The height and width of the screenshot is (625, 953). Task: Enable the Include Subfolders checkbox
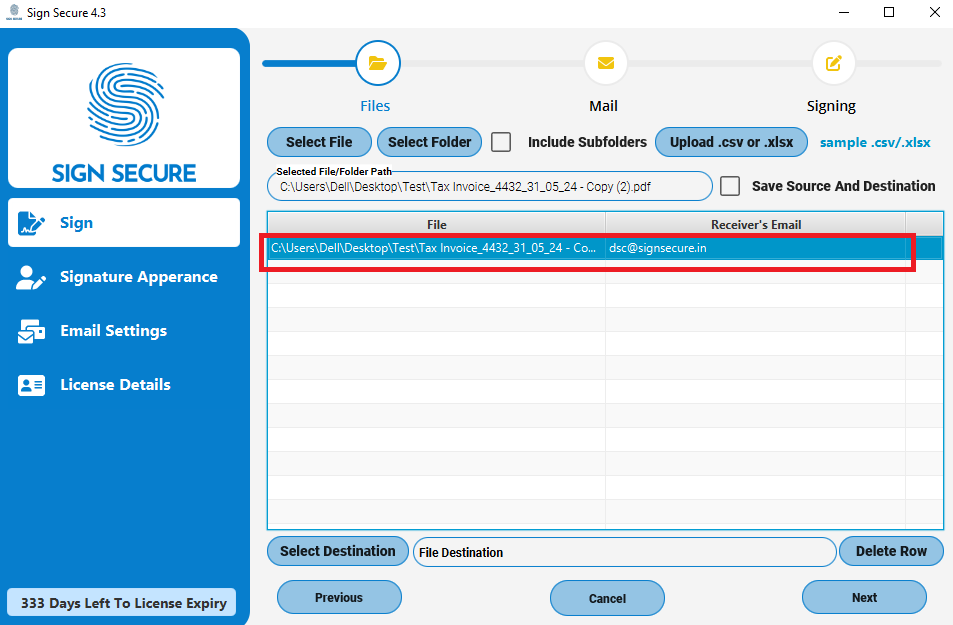(501, 142)
